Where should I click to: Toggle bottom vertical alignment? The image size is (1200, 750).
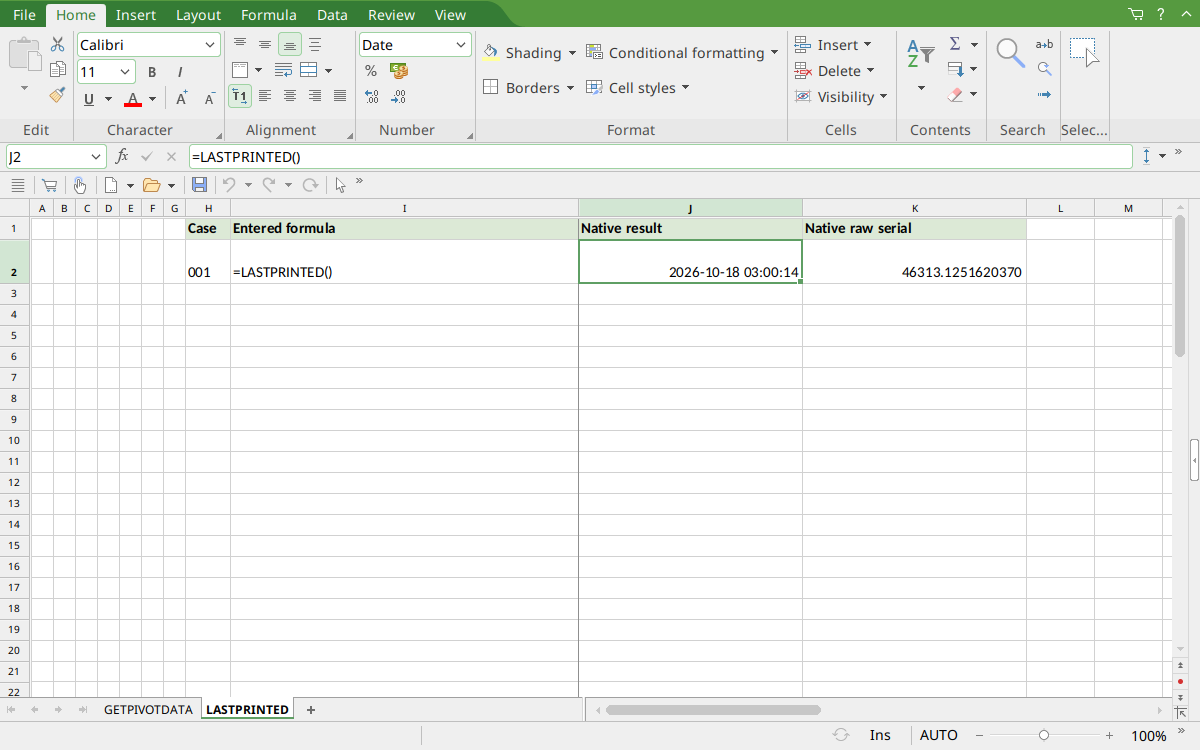290,45
